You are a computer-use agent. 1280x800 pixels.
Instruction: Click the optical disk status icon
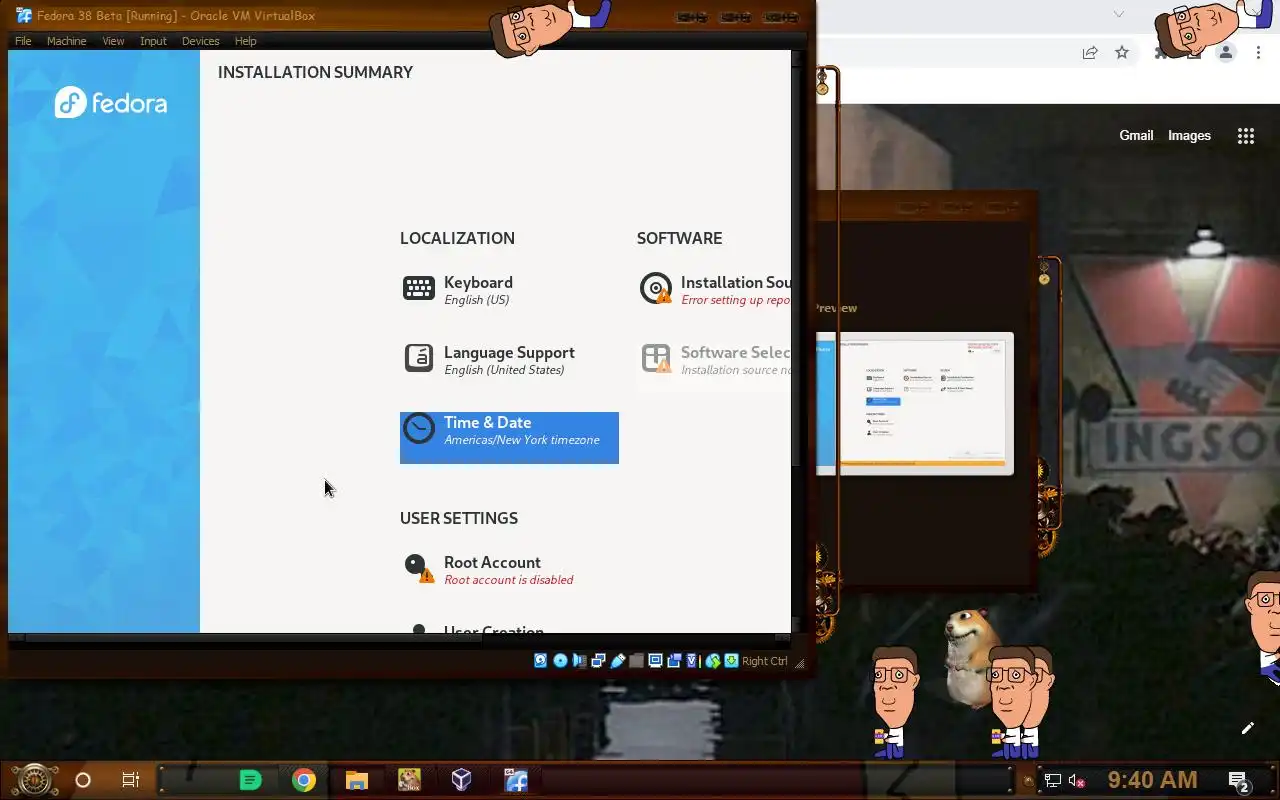coord(560,661)
